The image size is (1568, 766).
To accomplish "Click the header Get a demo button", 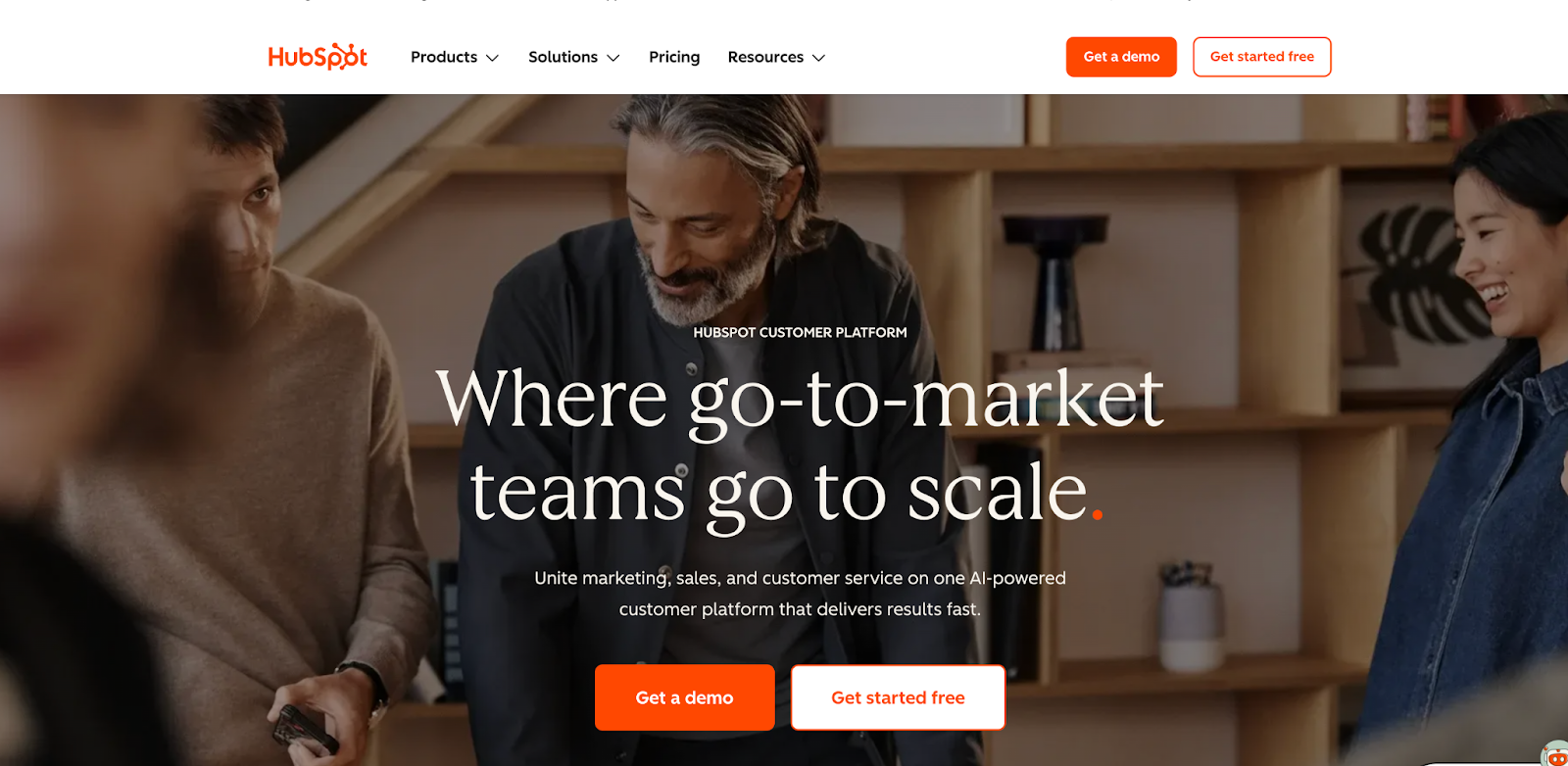I will click(1121, 57).
